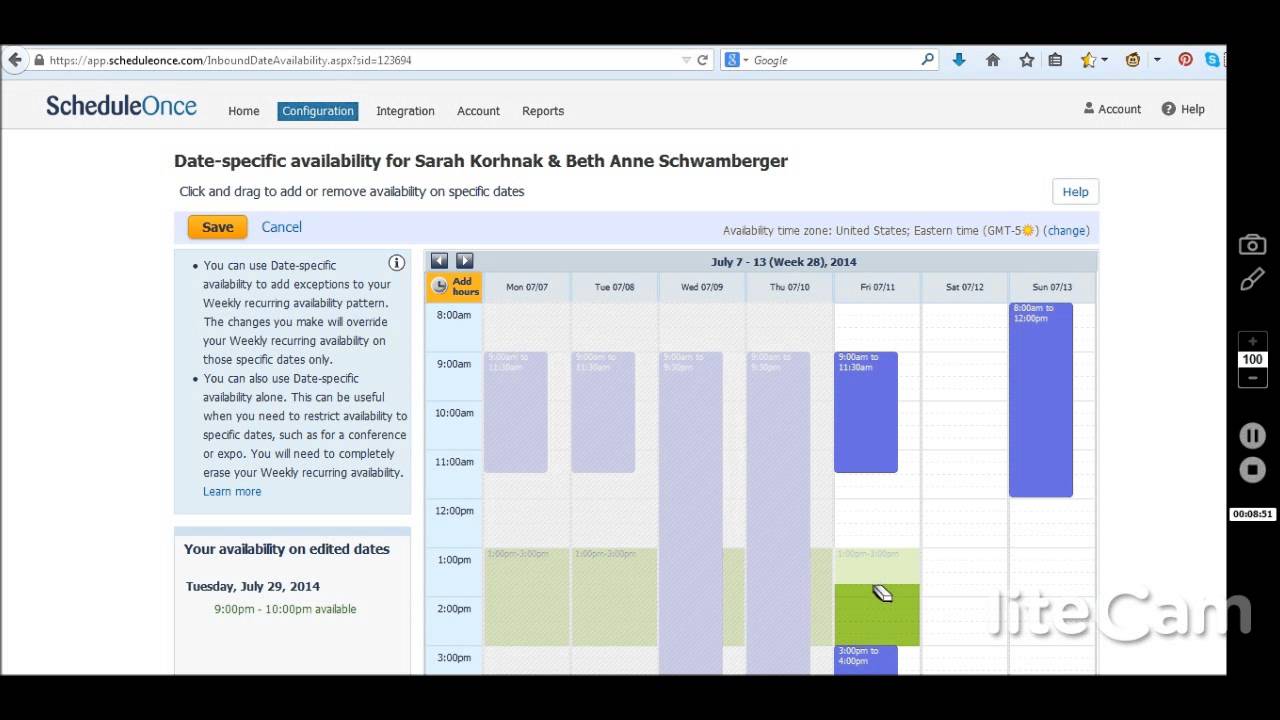Select the Sat 07/12 column header
1280x720 pixels.
click(x=965, y=287)
